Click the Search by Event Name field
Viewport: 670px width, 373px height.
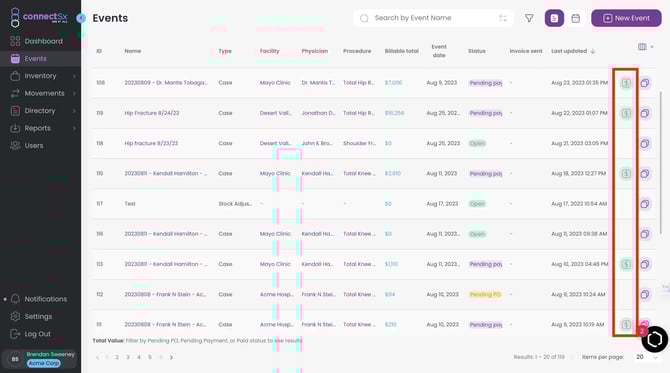tap(433, 18)
